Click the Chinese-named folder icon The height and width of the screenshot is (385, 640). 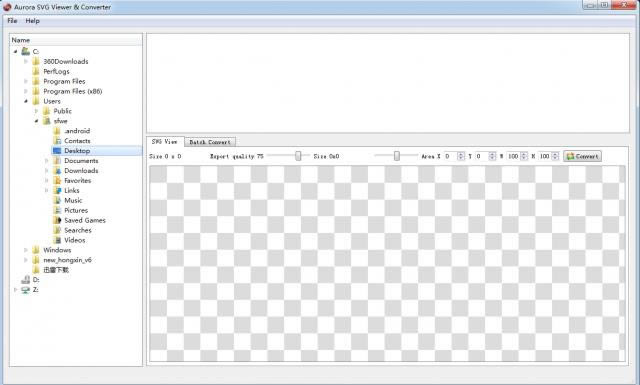[36, 270]
